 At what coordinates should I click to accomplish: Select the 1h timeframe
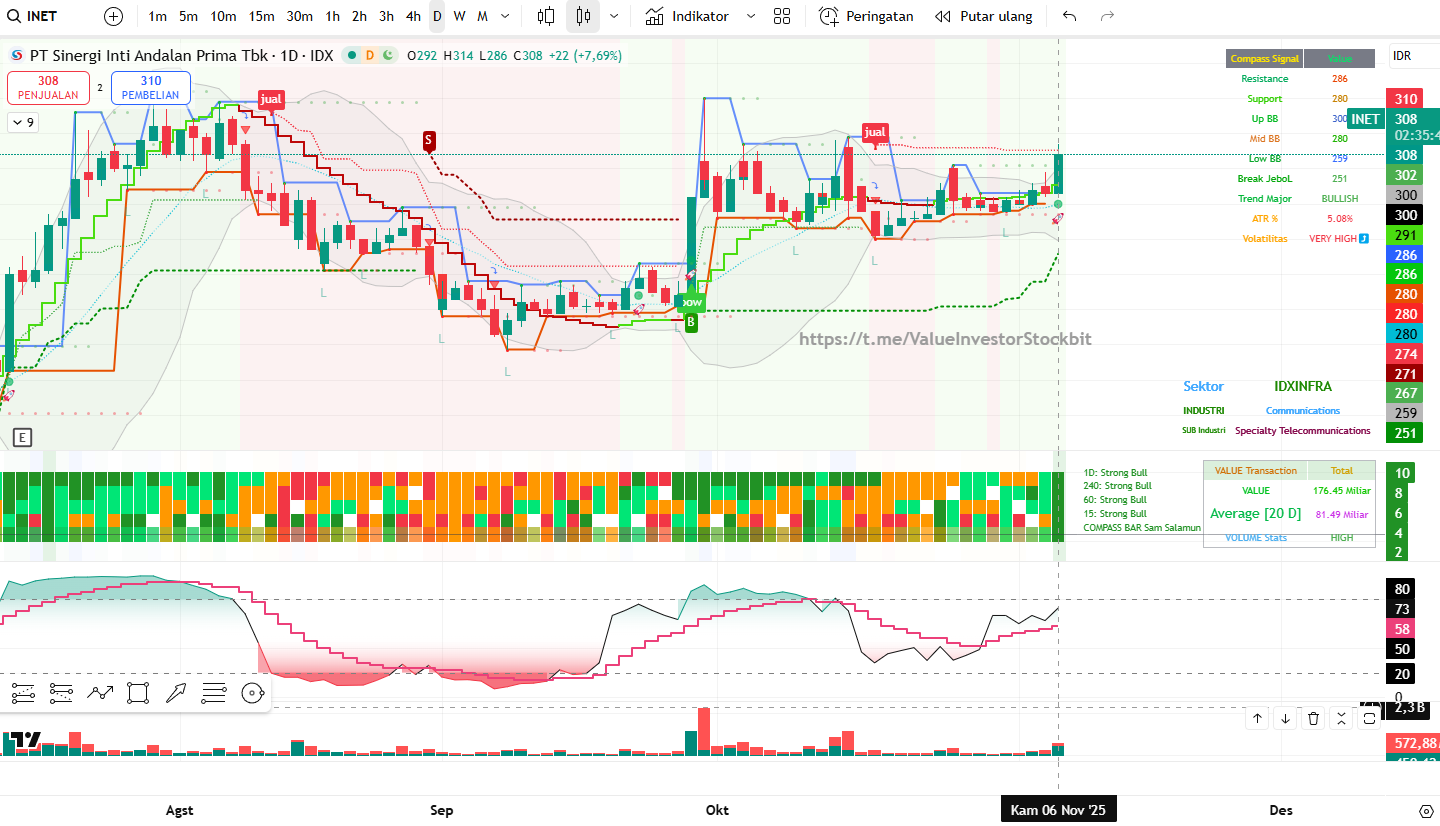click(x=333, y=16)
